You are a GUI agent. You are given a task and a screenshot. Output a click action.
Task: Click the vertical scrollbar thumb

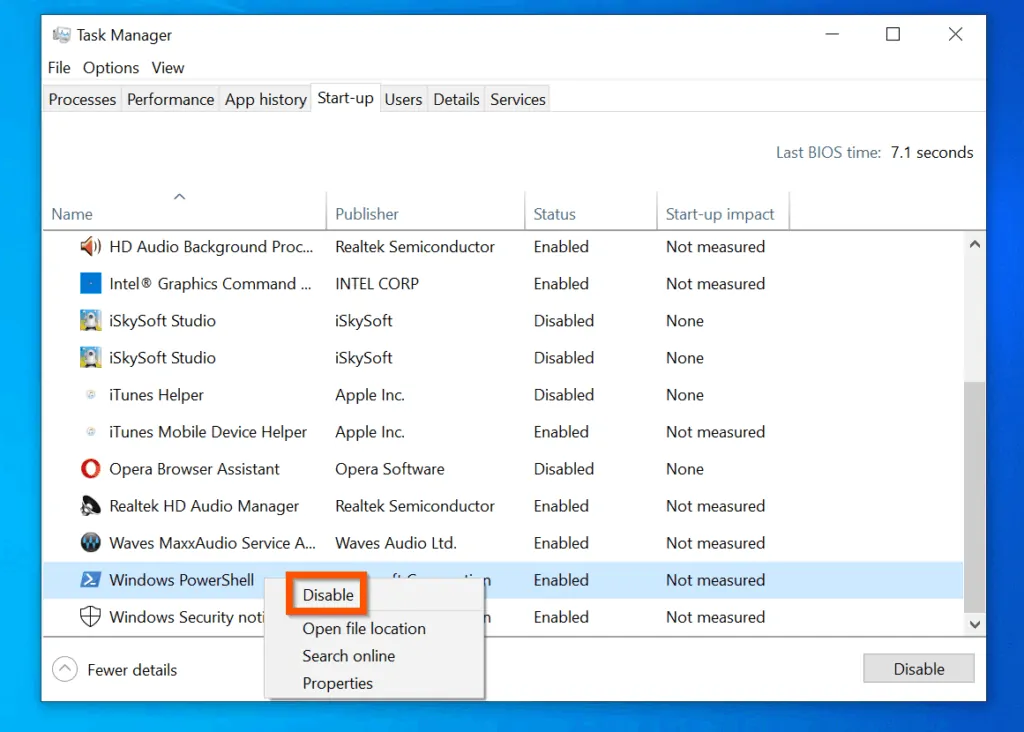pos(974,498)
